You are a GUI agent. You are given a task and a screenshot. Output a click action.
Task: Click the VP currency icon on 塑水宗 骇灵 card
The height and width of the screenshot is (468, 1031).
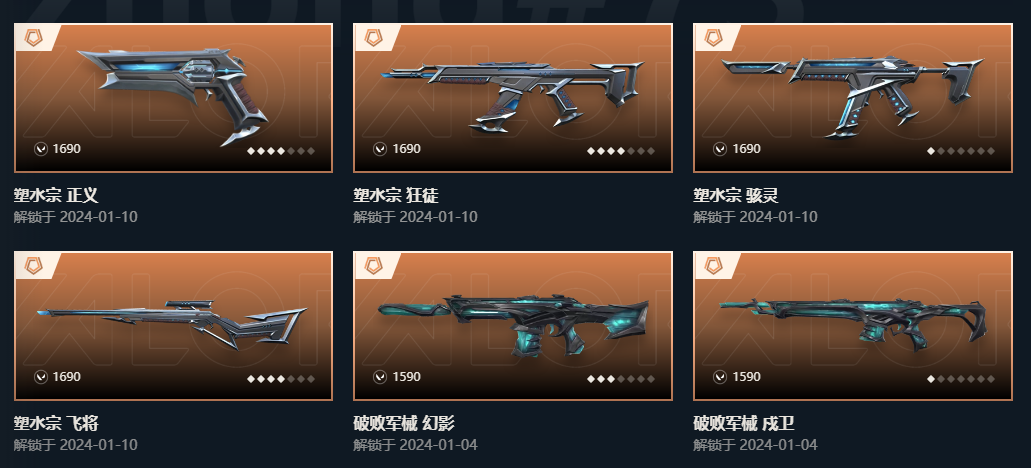[720, 149]
